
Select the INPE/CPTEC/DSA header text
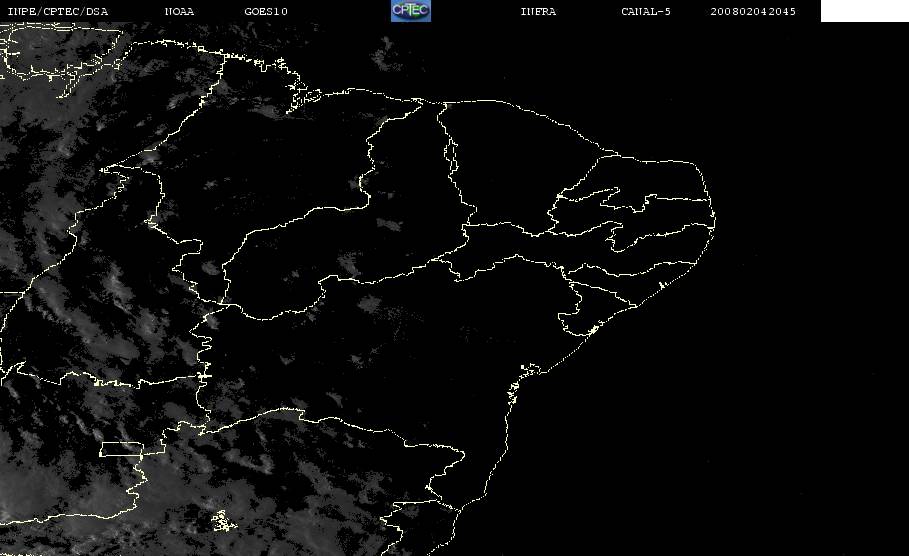(57, 11)
